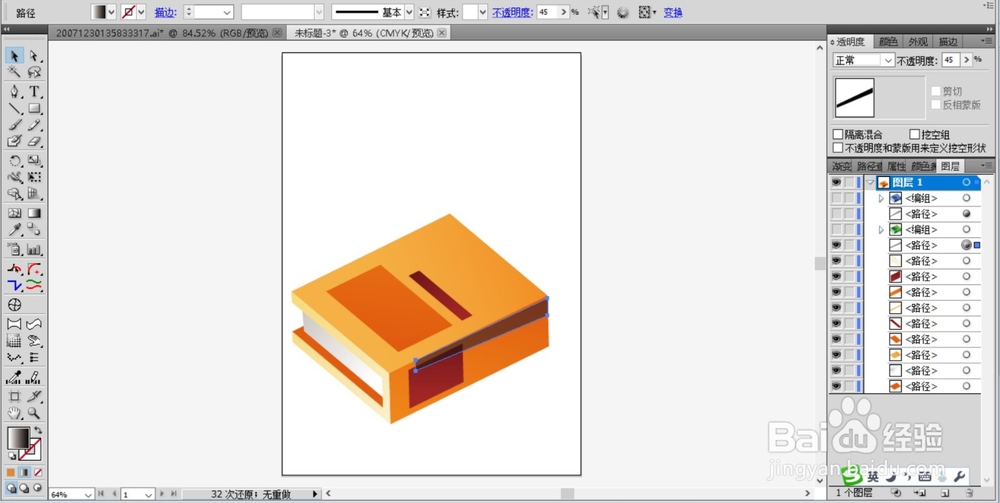This screenshot has width=1000, height=503.
Task: Activate the Paintbrush tool
Action: [x=15, y=125]
